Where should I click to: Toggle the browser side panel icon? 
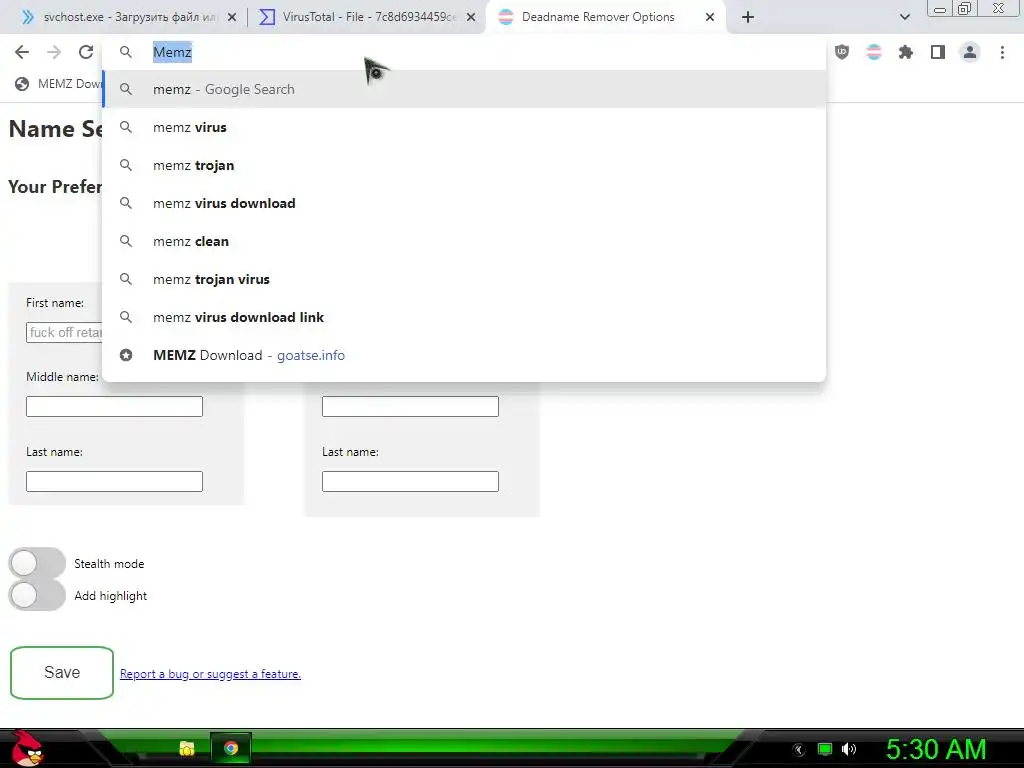[938, 52]
